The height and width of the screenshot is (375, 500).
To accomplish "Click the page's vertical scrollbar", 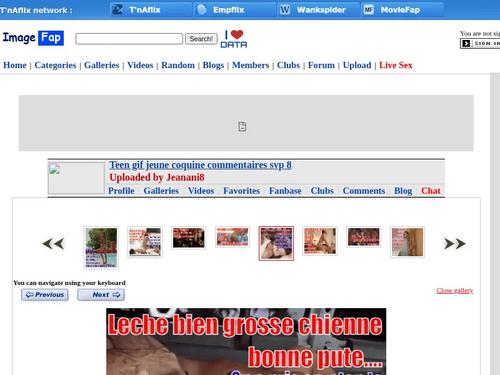I will [x=495, y=223].
